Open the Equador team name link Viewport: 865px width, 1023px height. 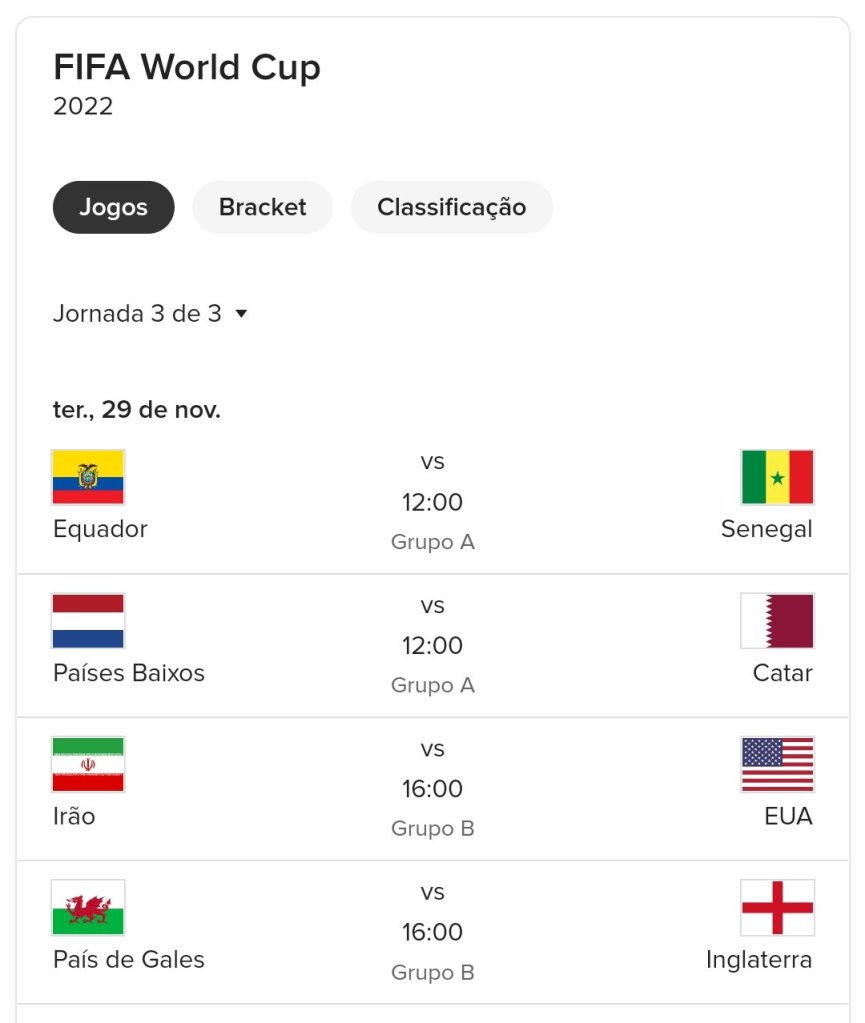(x=100, y=529)
